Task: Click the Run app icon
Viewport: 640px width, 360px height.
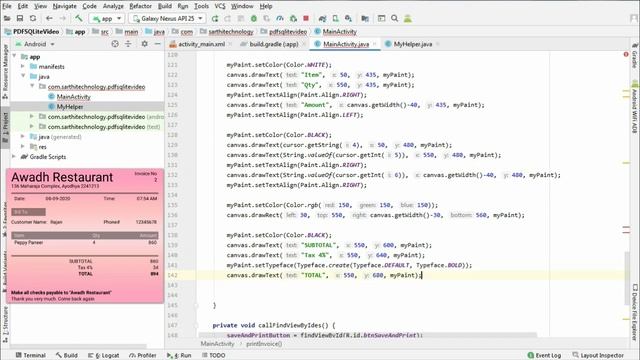Action: click(x=215, y=18)
